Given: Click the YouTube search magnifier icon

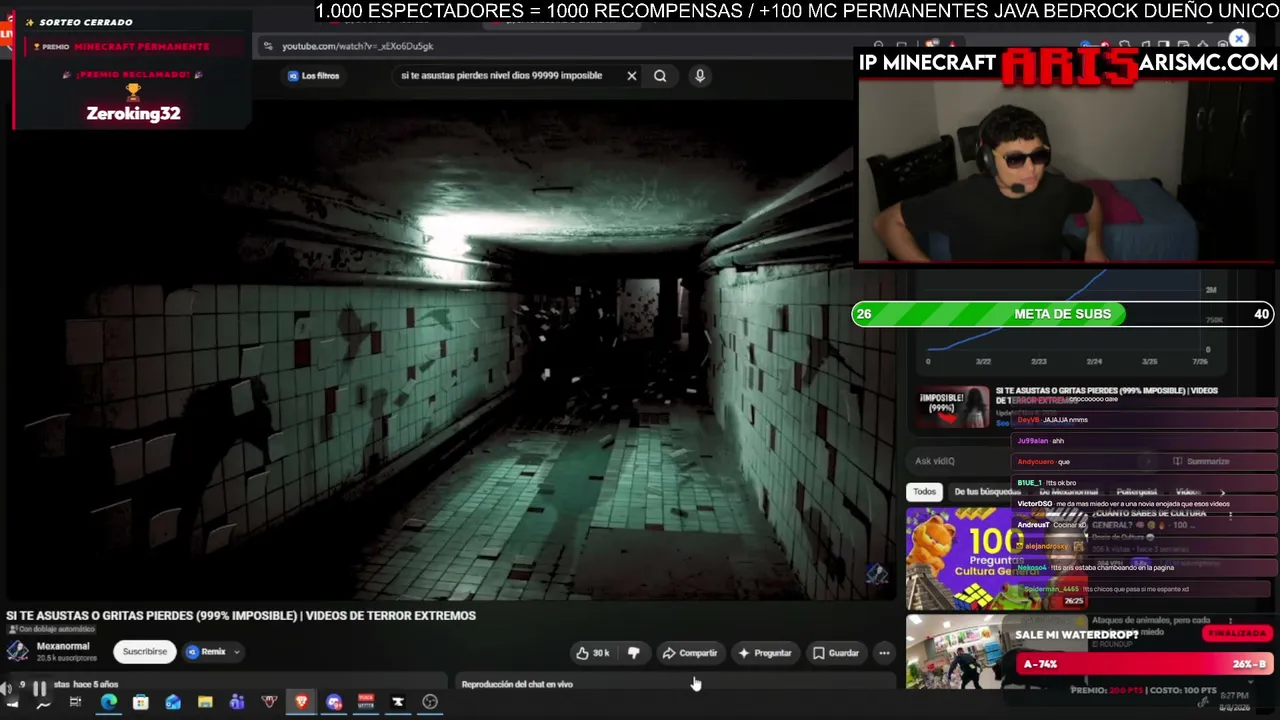Looking at the screenshot, I should click(660, 76).
